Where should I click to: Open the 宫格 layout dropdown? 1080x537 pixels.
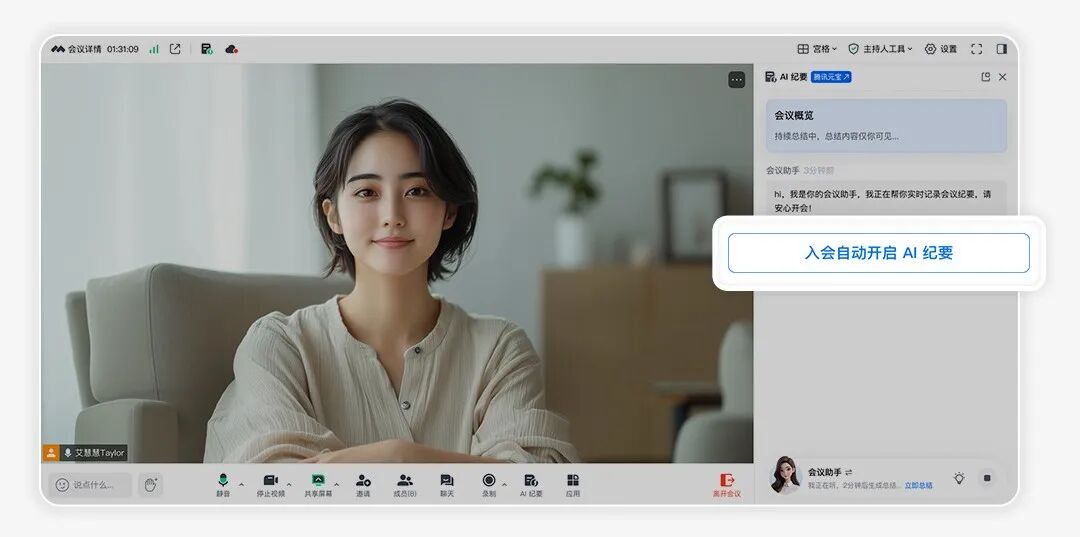pos(817,49)
